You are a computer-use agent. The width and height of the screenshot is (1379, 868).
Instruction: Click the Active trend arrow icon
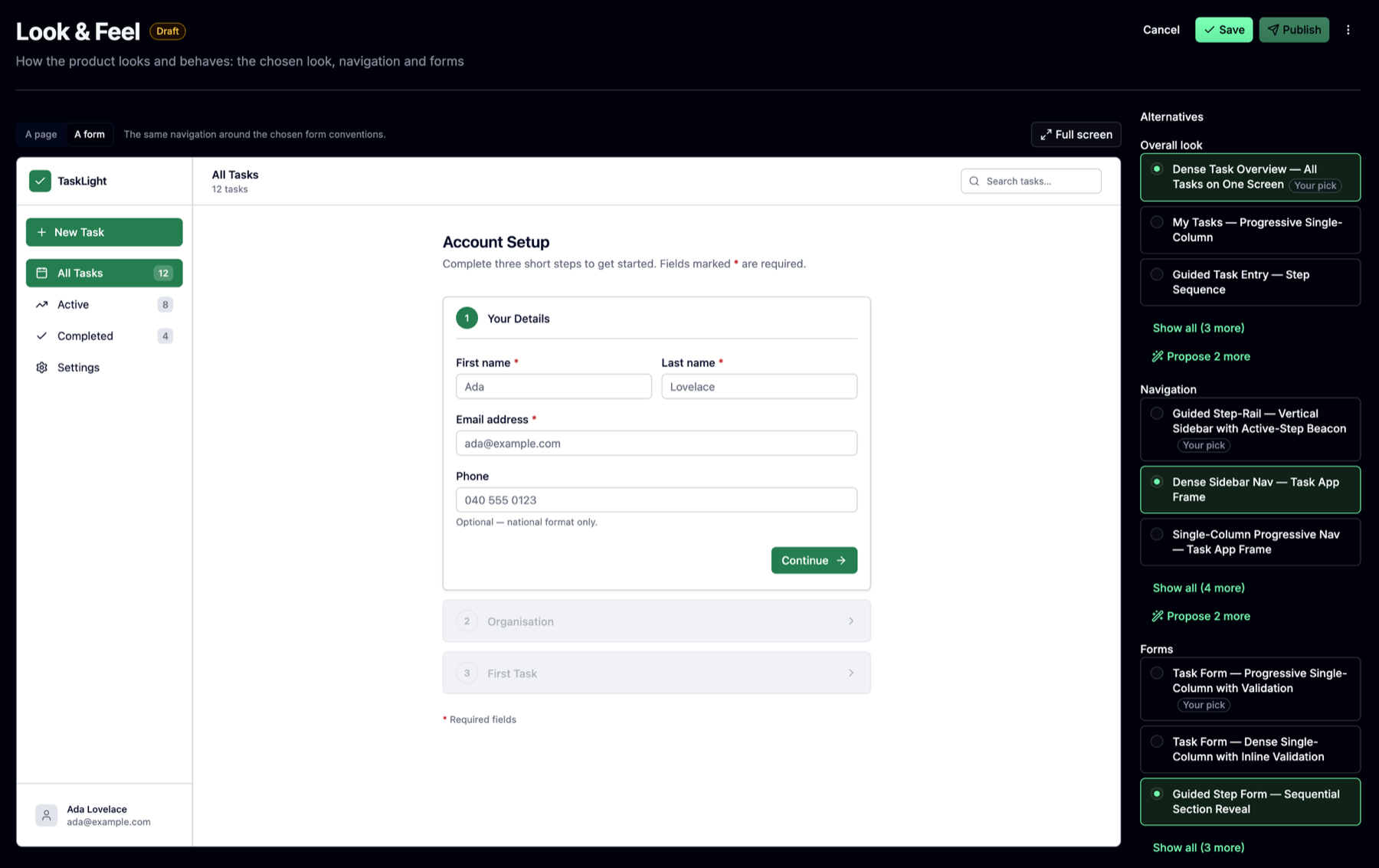coord(42,304)
